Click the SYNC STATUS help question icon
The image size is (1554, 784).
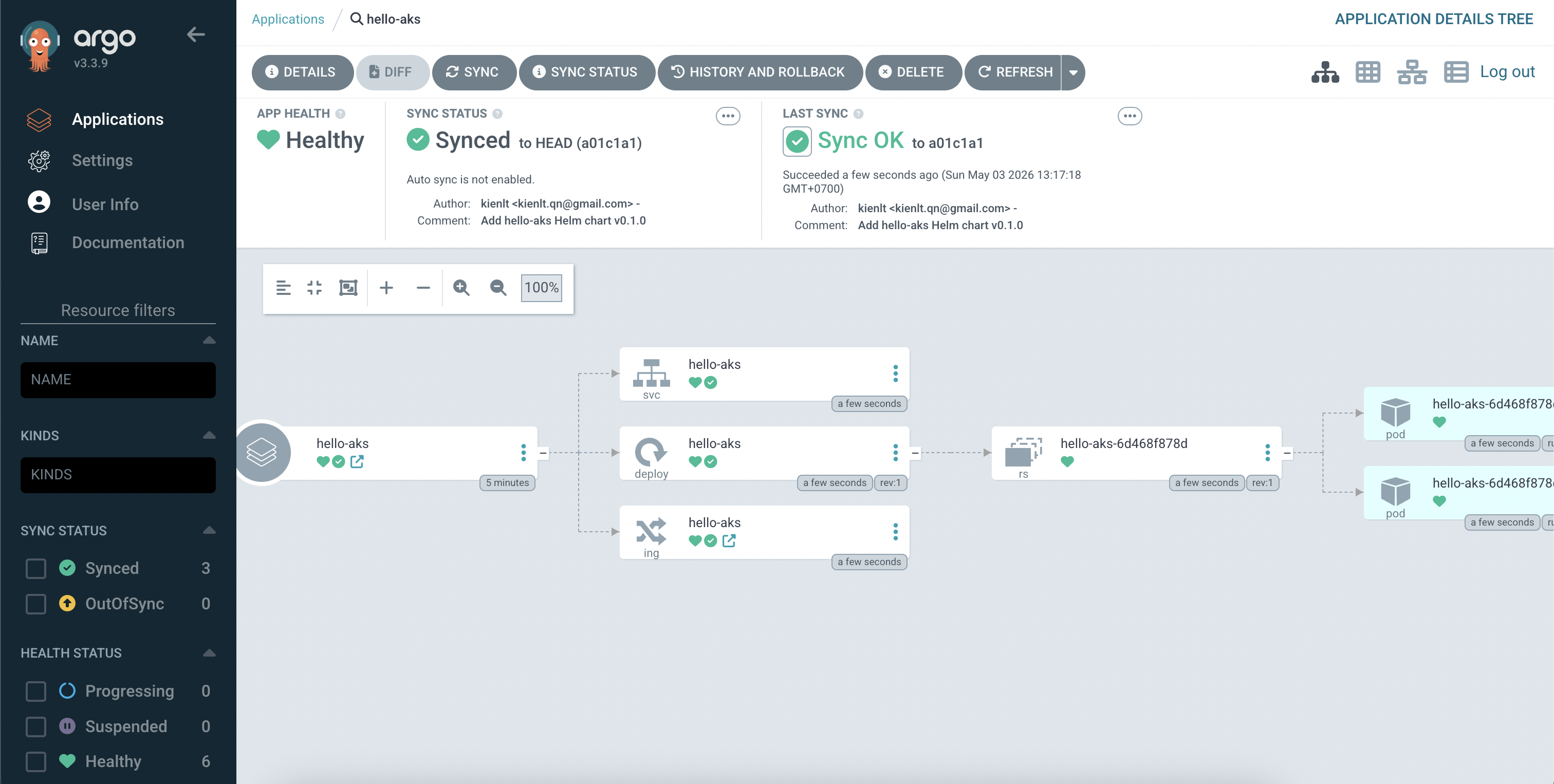(x=497, y=114)
